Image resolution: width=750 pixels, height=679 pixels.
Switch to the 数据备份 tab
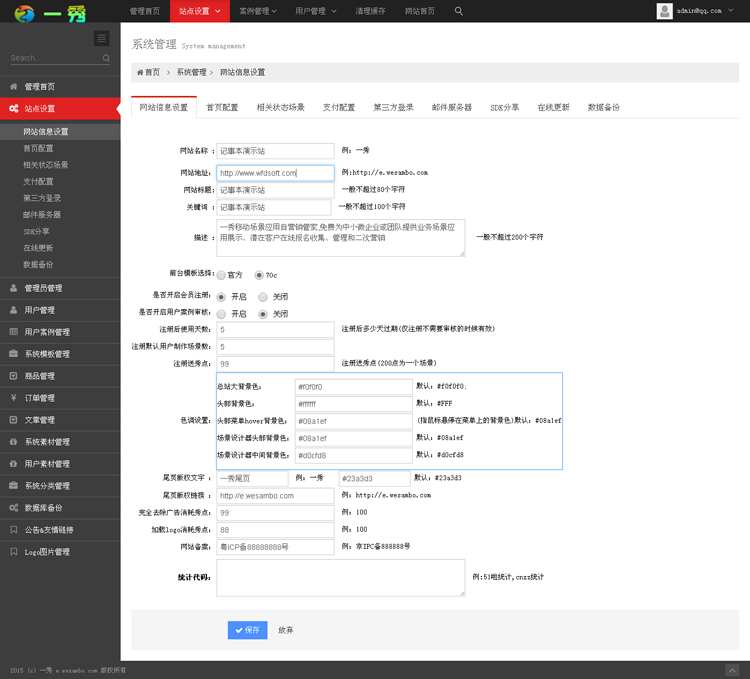click(x=604, y=108)
